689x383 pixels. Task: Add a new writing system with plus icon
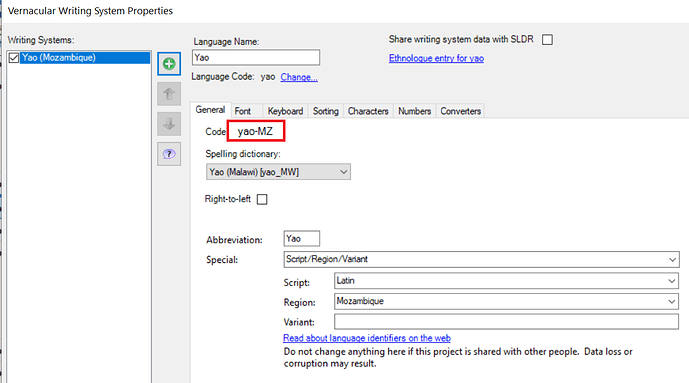coord(169,64)
